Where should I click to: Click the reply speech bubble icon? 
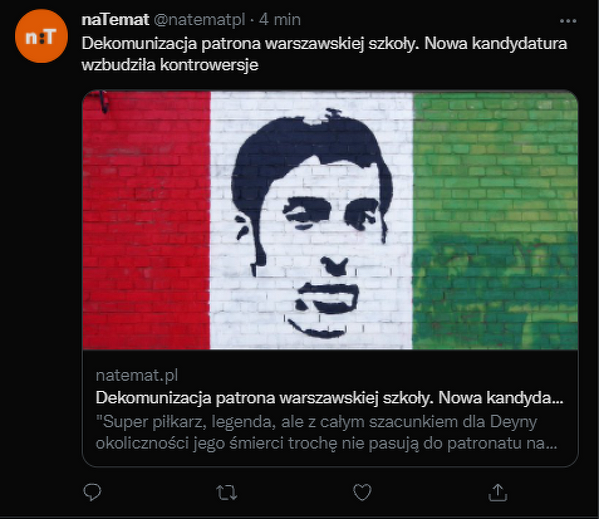pos(92,492)
